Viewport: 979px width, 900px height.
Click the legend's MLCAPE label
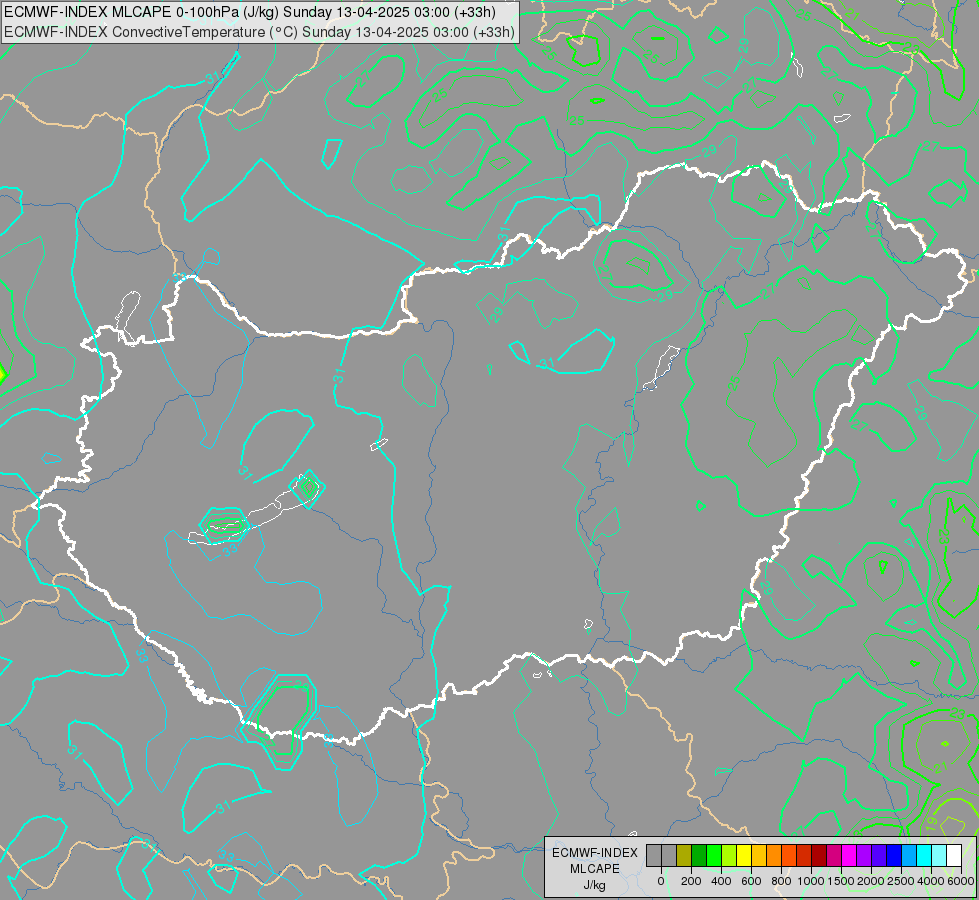click(x=595, y=869)
